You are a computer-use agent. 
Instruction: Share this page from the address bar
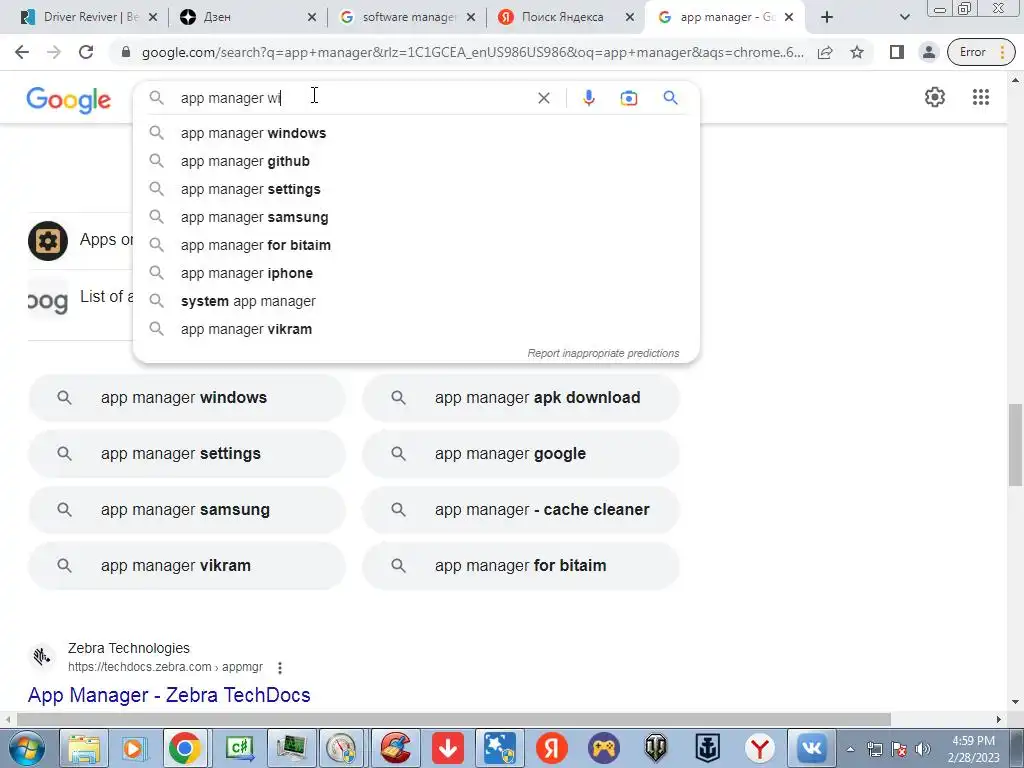pyautogui.click(x=825, y=52)
